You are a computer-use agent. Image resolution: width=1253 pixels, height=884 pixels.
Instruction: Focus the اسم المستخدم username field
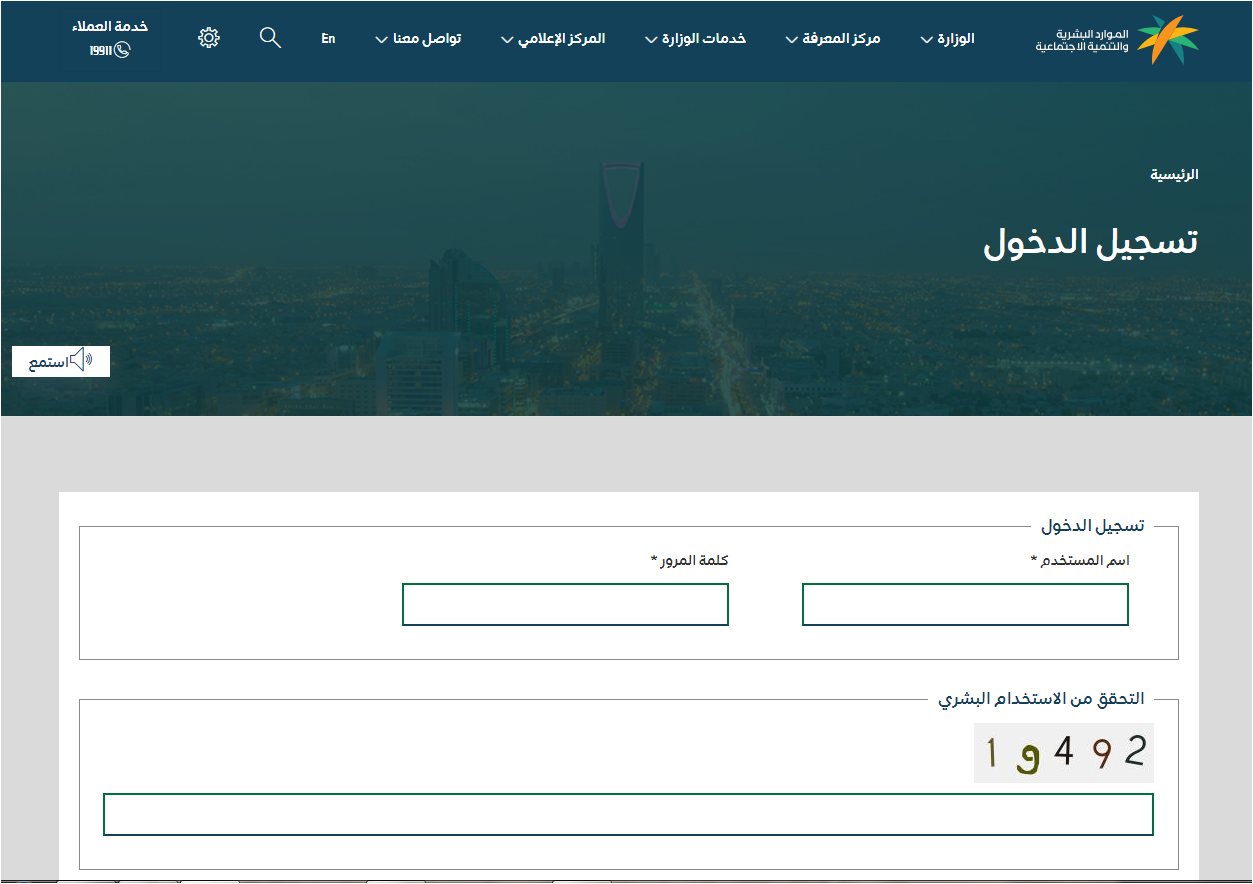965,605
